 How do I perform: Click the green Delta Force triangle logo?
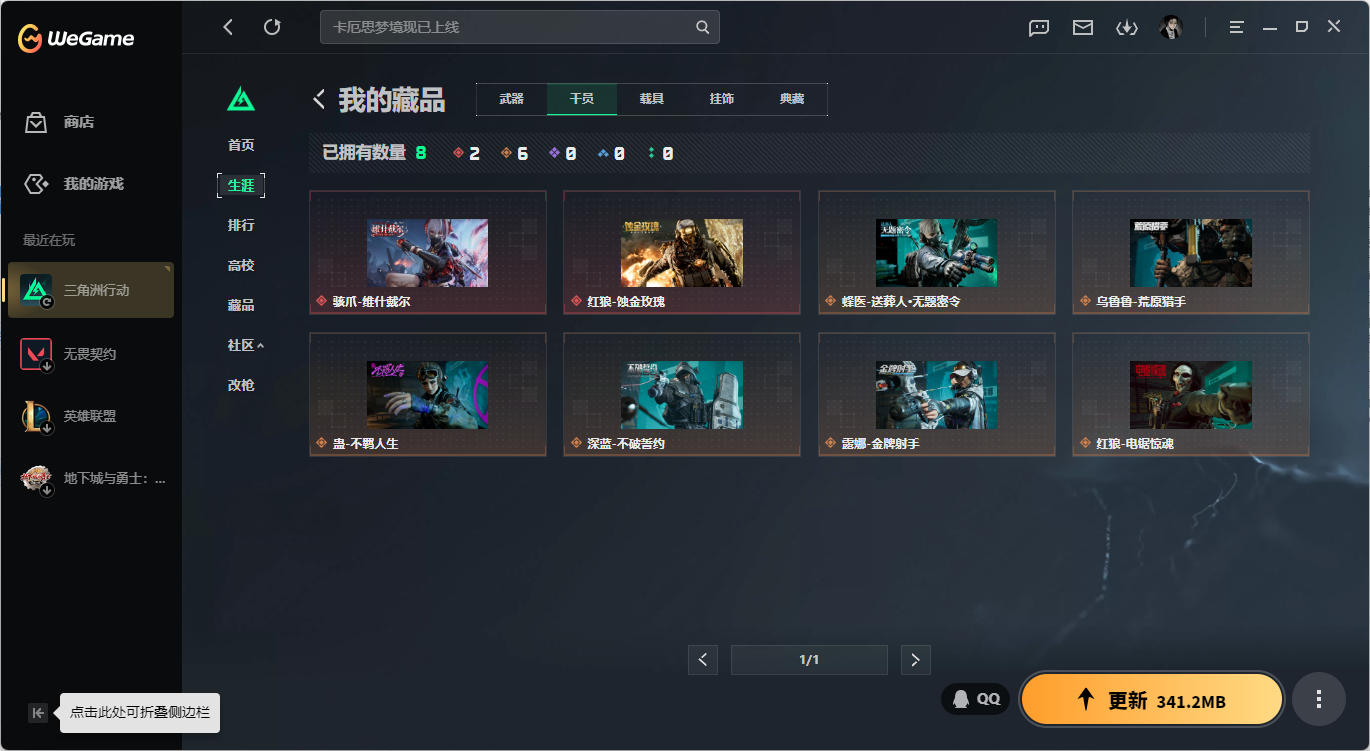pyautogui.click(x=241, y=99)
